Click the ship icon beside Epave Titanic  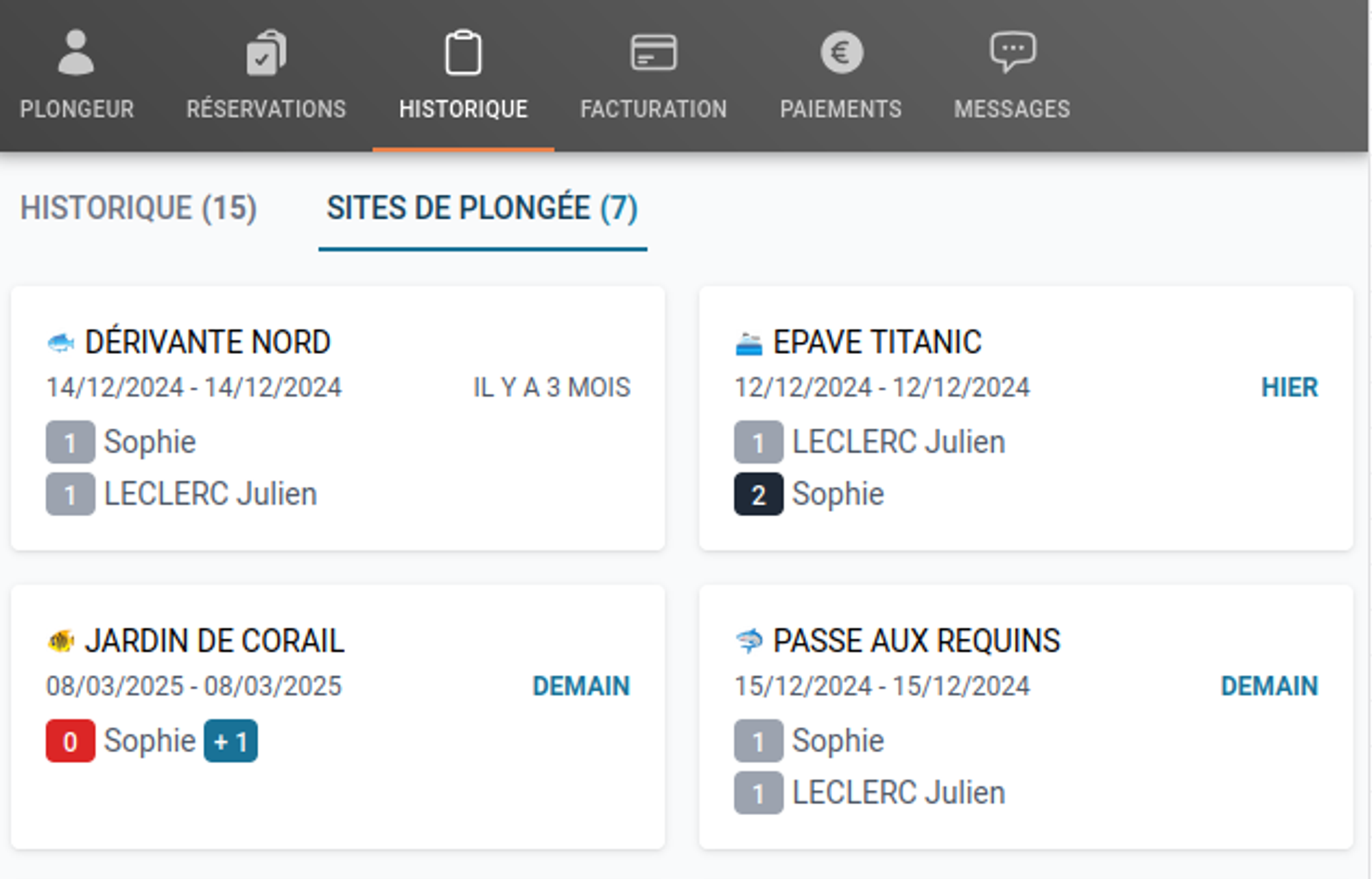(x=748, y=344)
